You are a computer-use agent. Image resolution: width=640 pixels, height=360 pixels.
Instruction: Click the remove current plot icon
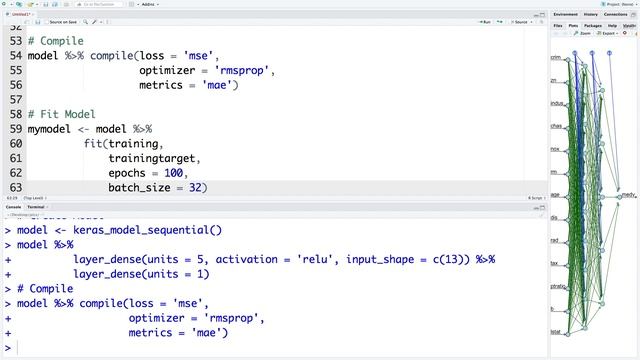(x=625, y=33)
